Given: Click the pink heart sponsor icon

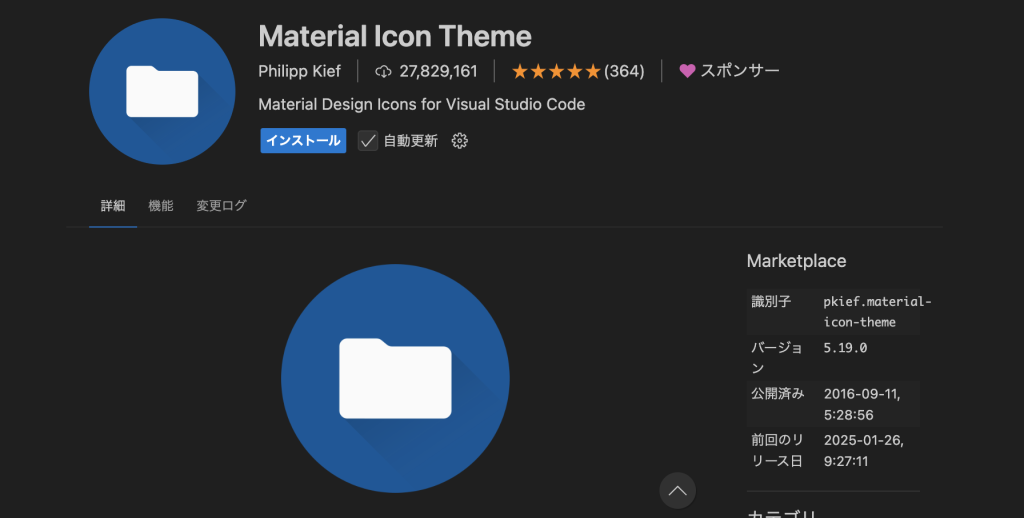Looking at the screenshot, I should pyautogui.click(x=687, y=71).
